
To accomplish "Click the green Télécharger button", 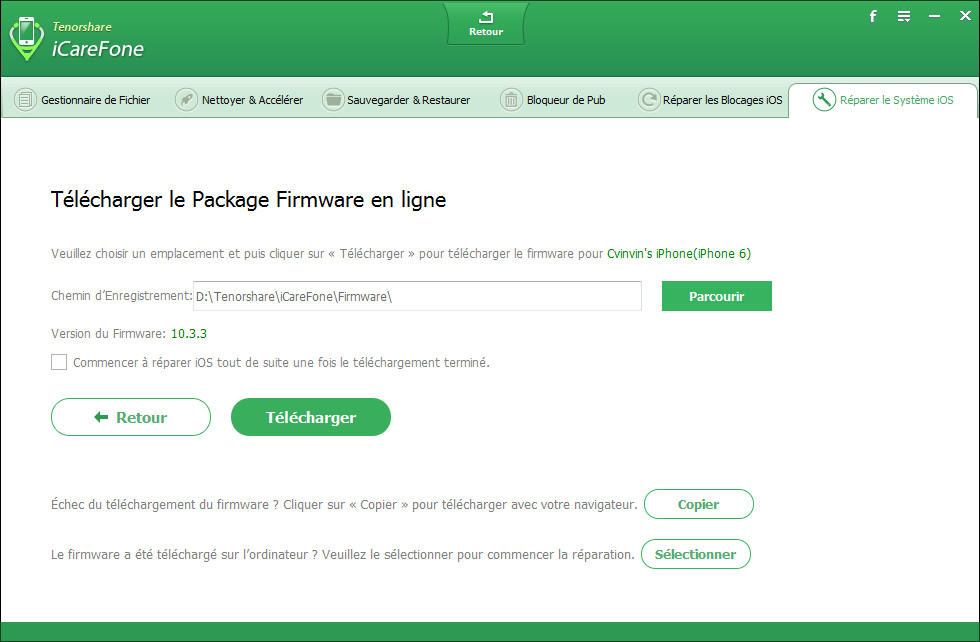I will click(x=311, y=417).
